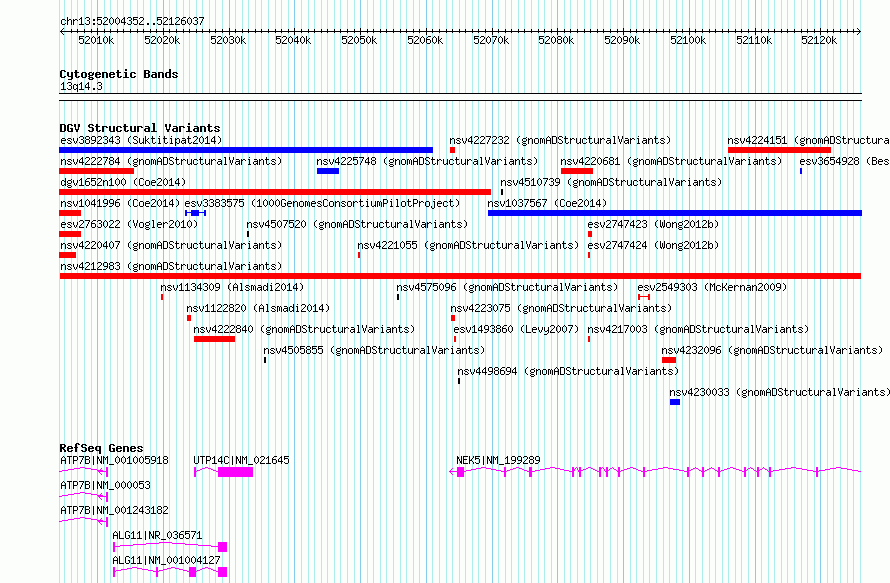The height and width of the screenshot is (583, 890).
Task: Open esv3654928 variant label
Action: (844, 161)
